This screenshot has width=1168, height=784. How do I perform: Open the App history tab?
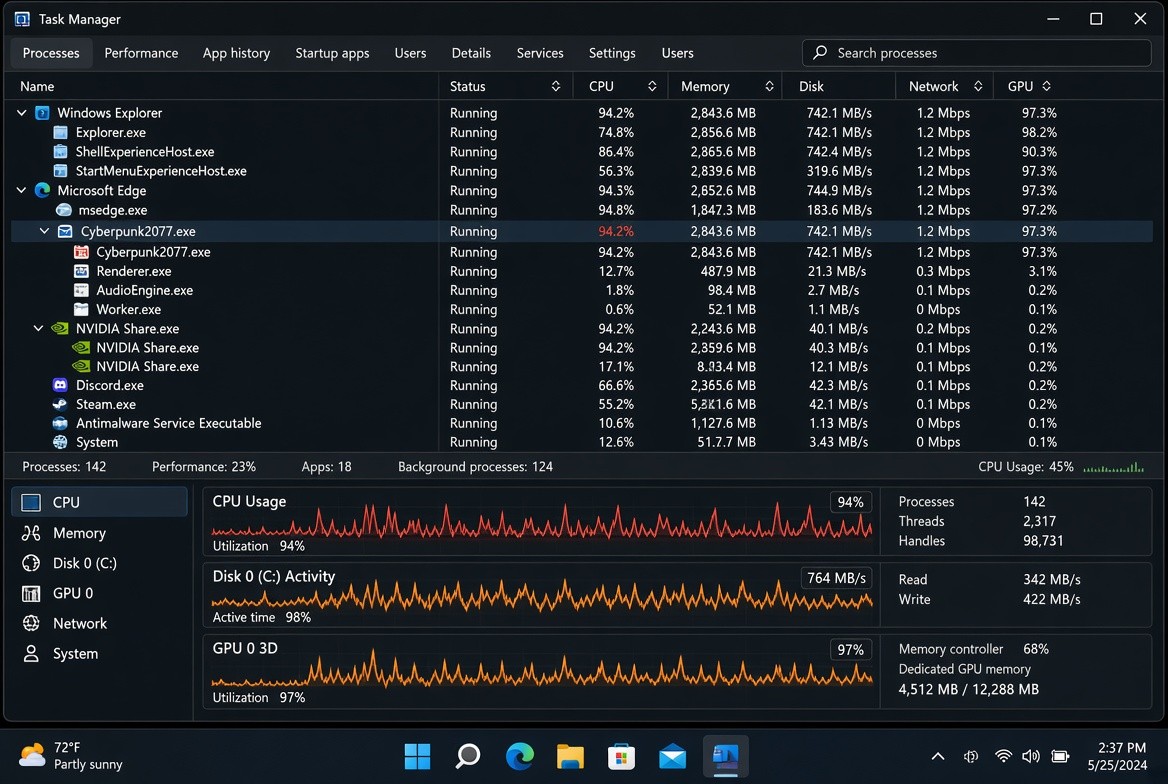(236, 53)
